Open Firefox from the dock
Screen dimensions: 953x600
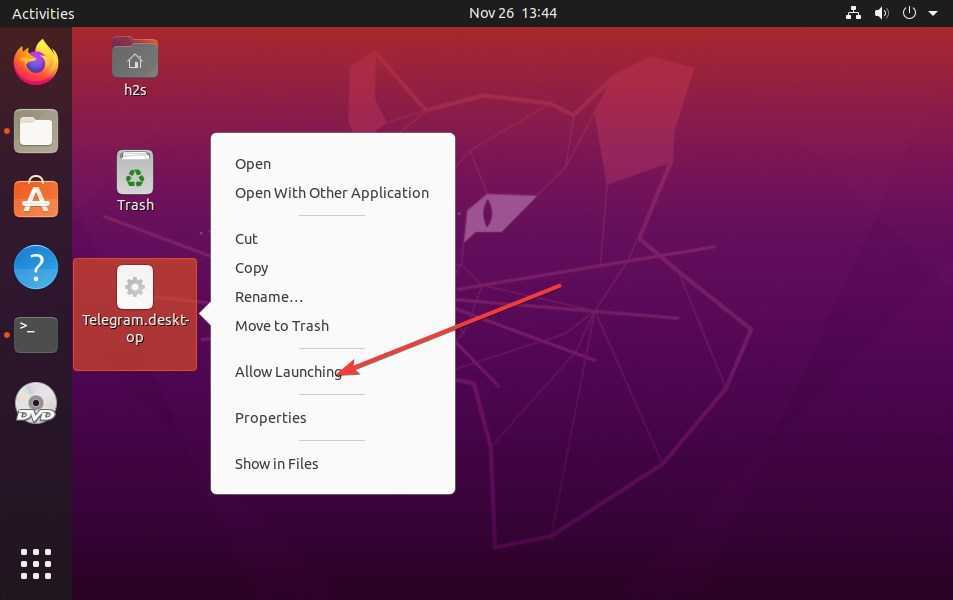36,63
